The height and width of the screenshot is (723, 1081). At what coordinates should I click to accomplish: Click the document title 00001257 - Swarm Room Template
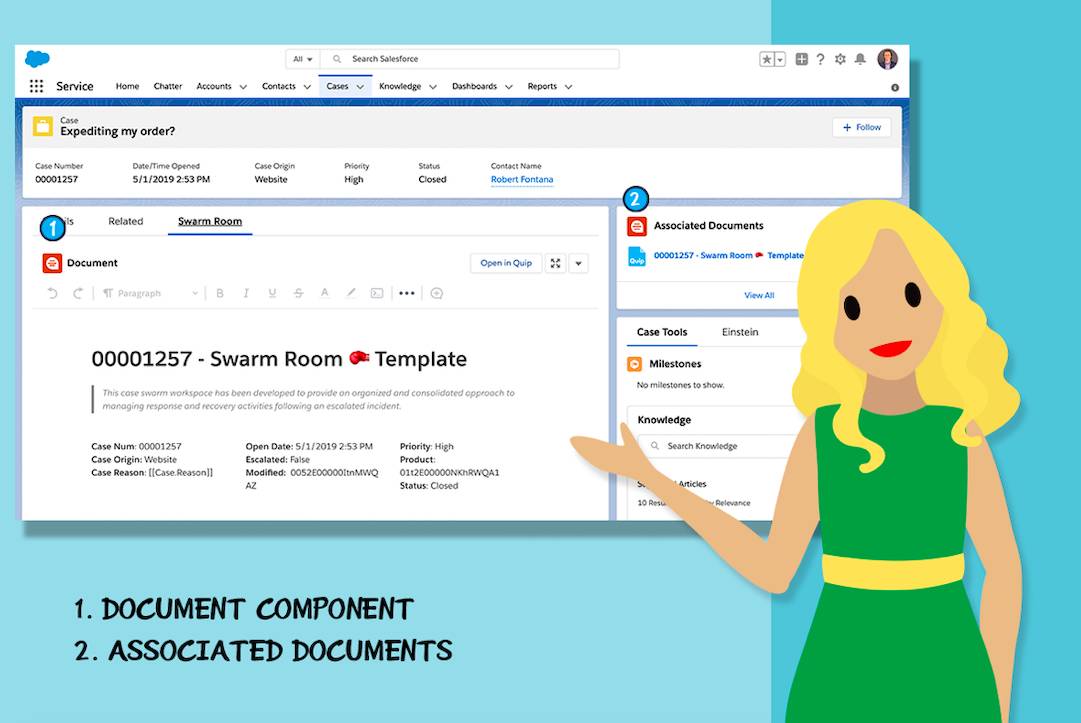(x=279, y=359)
